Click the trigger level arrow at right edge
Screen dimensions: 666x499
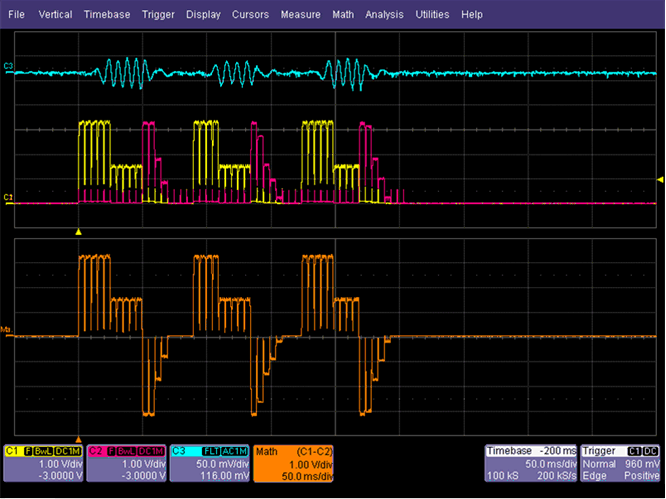tap(659, 180)
